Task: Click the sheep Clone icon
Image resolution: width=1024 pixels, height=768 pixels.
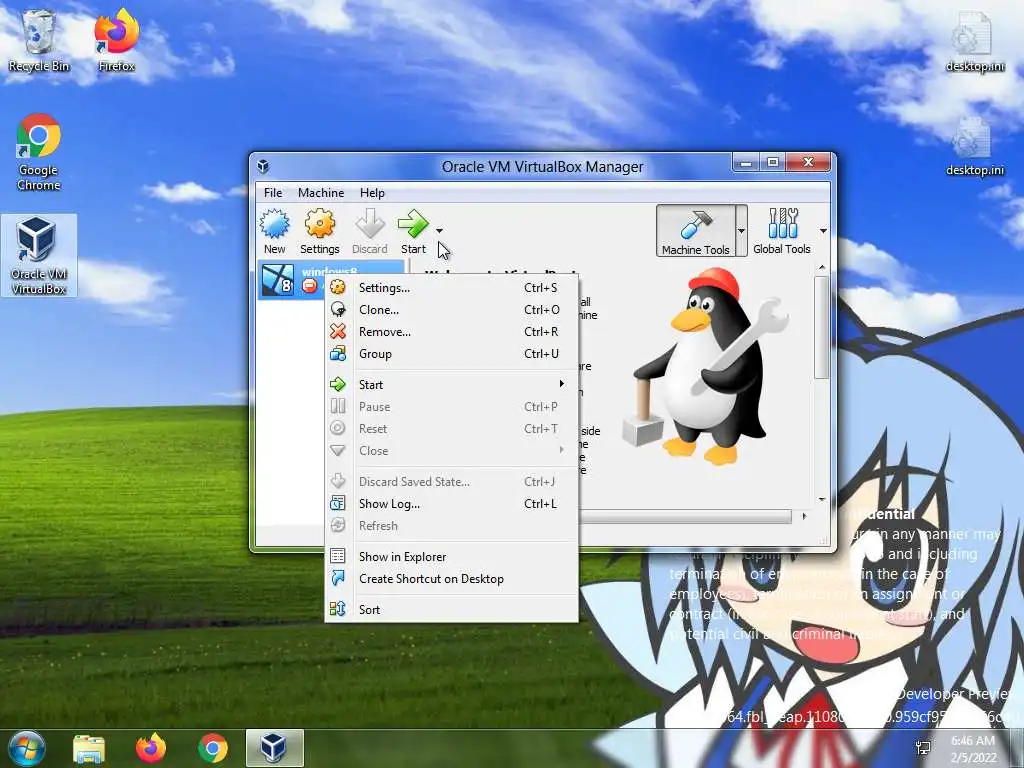Action: pyautogui.click(x=338, y=310)
